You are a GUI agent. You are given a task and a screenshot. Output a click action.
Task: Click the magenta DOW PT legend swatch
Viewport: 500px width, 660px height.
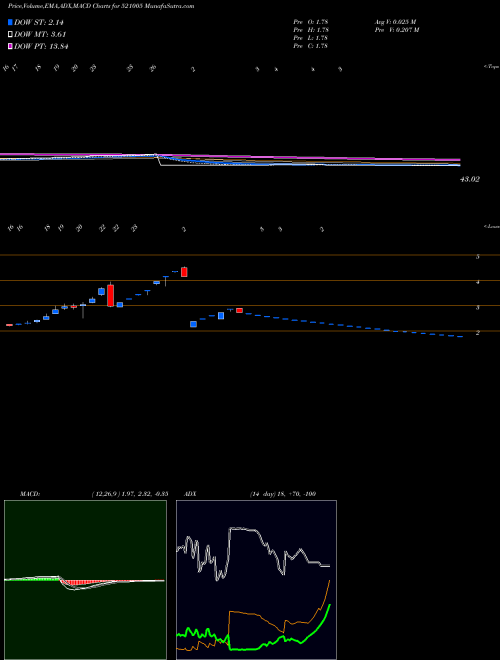point(10,46)
